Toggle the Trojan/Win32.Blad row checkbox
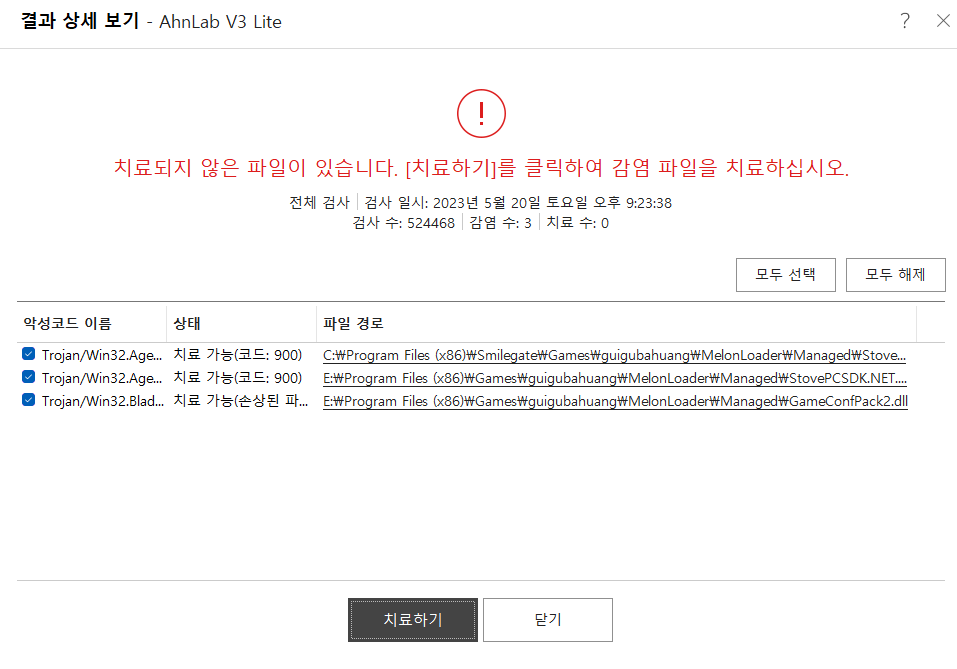 [x=29, y=402]
